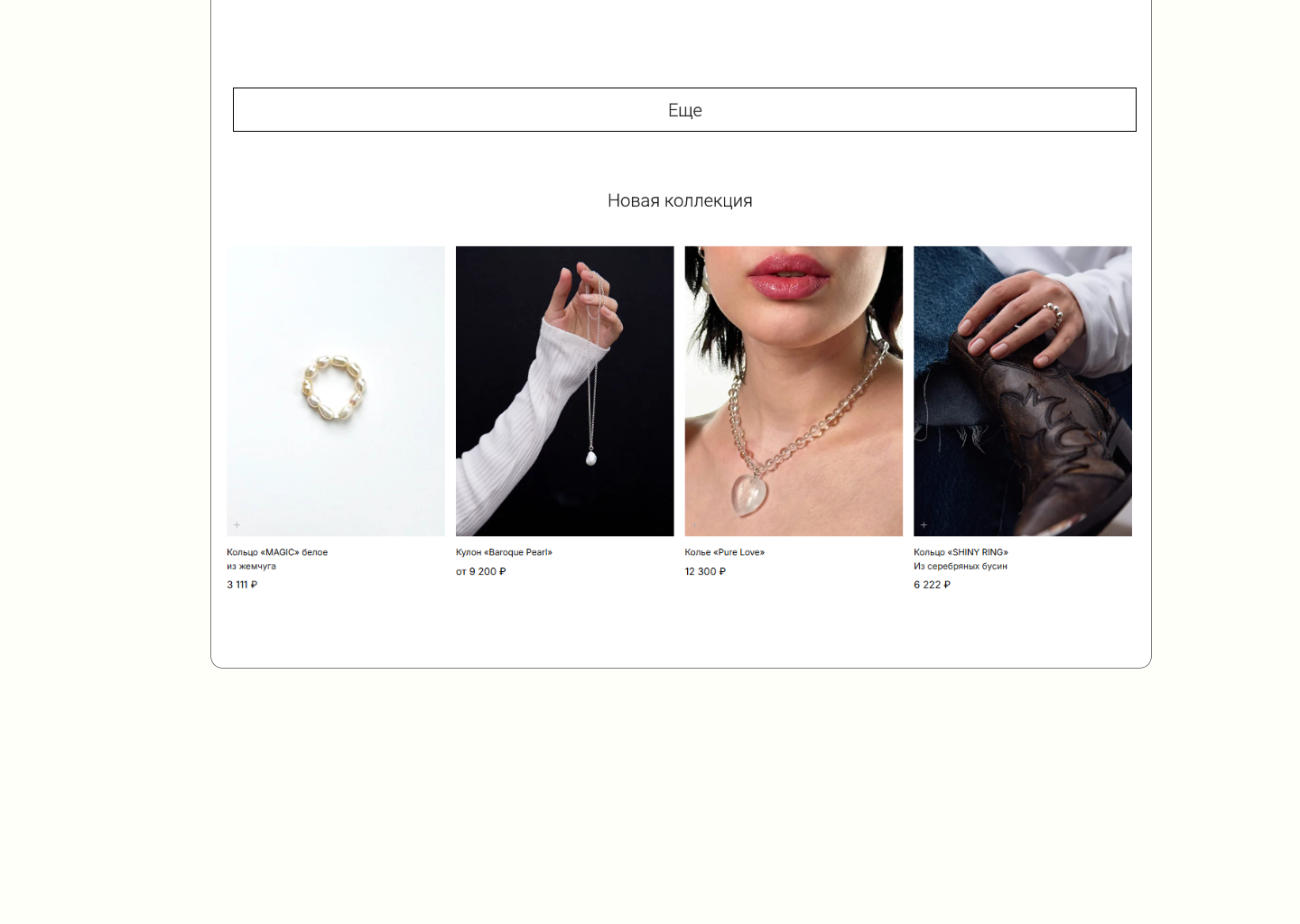Click the 3 111 ₽ price
Viewport: 1300px width, 924px height.
click(242, 585)
